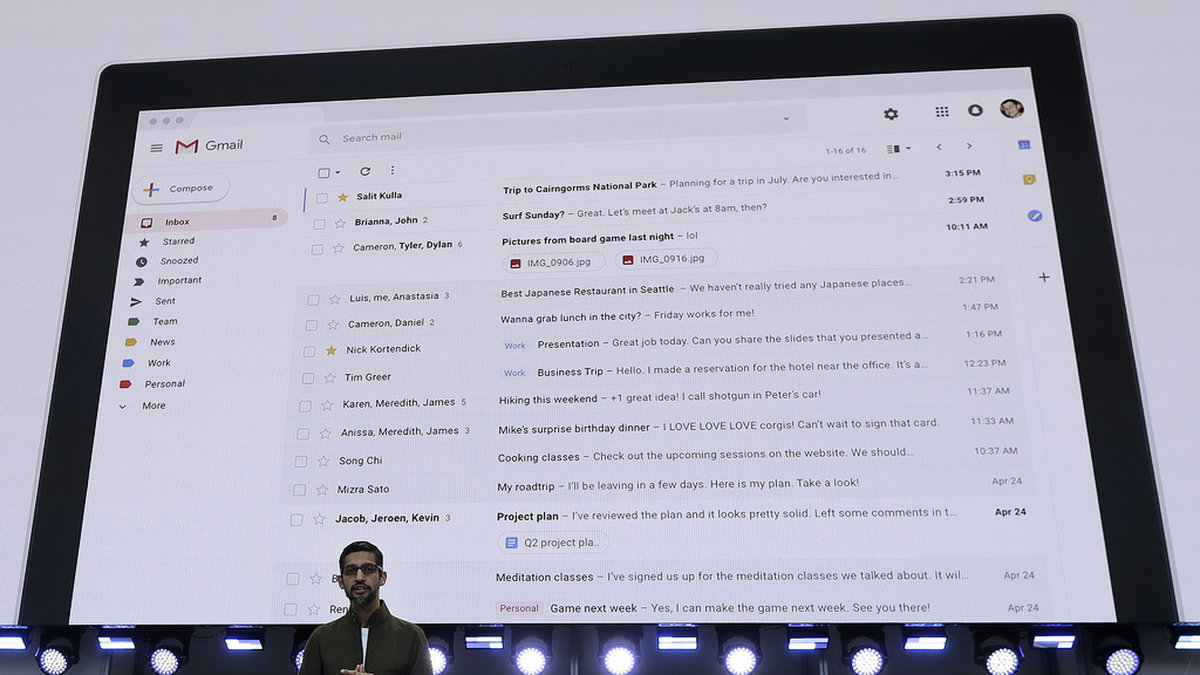
Task: Open the IMG_0916.jpg attachment
Action: click(x=667, y=259)
